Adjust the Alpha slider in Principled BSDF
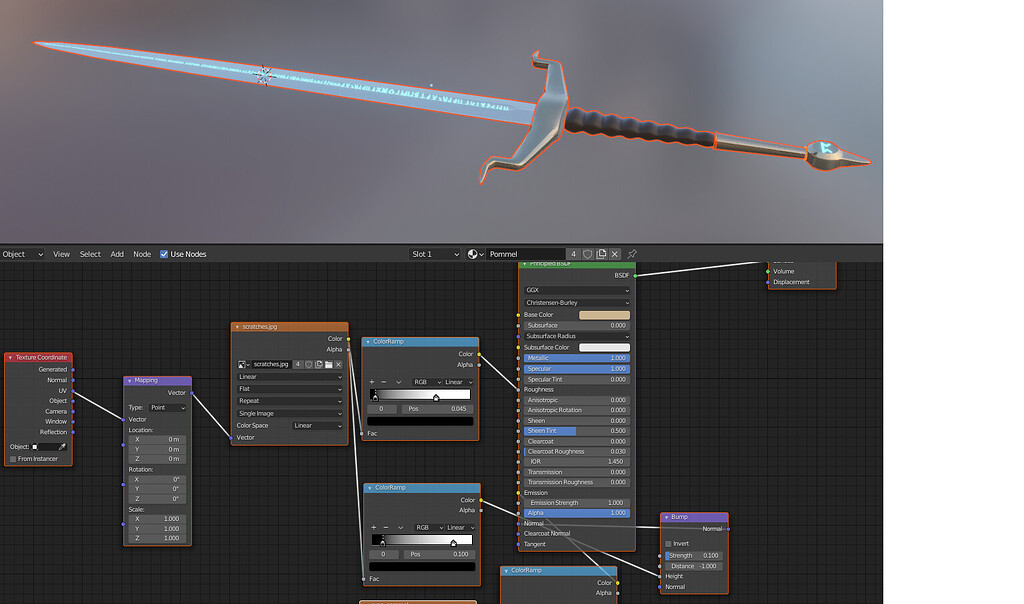Image resolution: width=1024 pixels, height=604 pixels. coord(577,513)
